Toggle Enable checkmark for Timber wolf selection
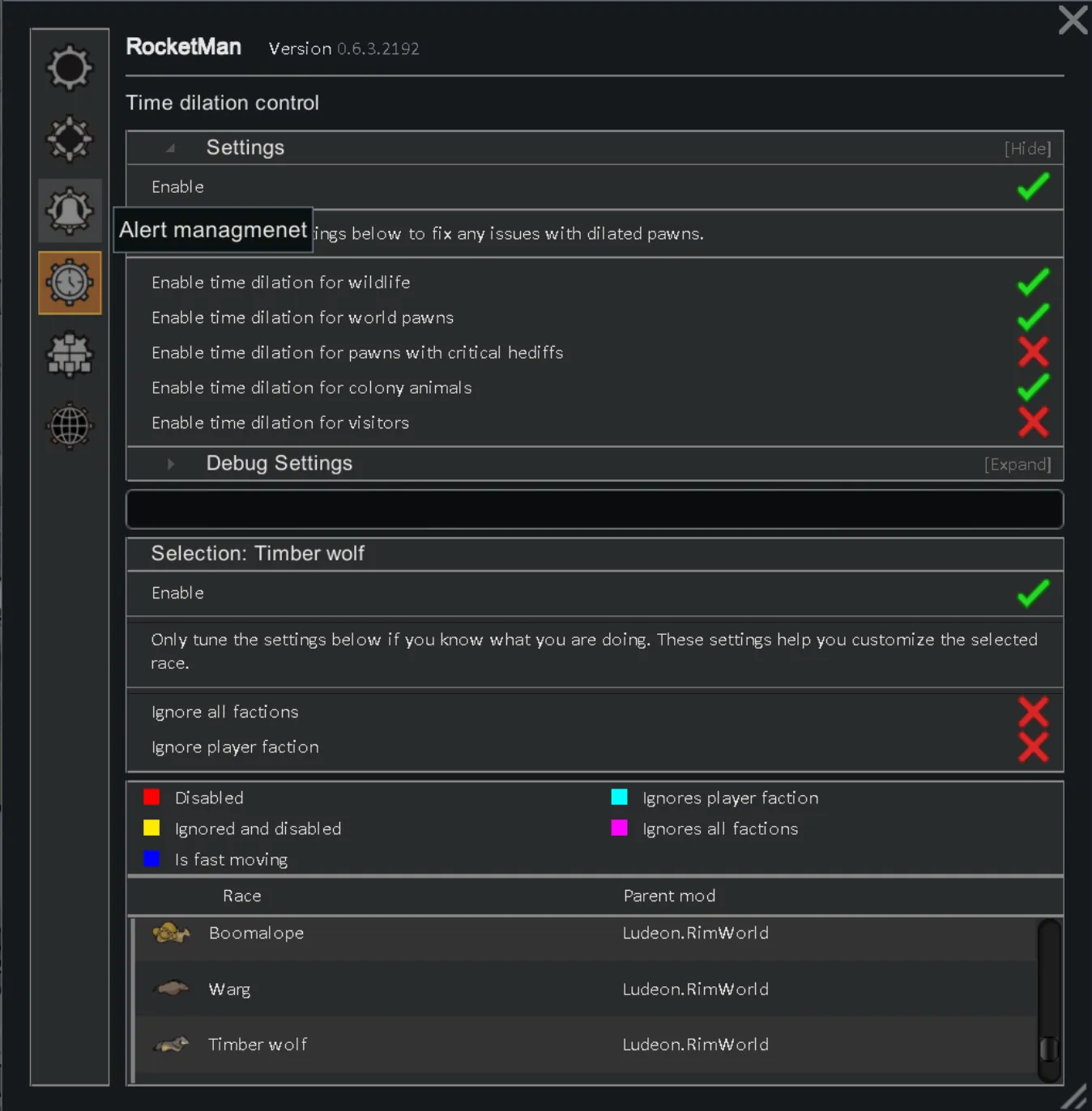1092x1111 pixels. (x=1033, y=594)
